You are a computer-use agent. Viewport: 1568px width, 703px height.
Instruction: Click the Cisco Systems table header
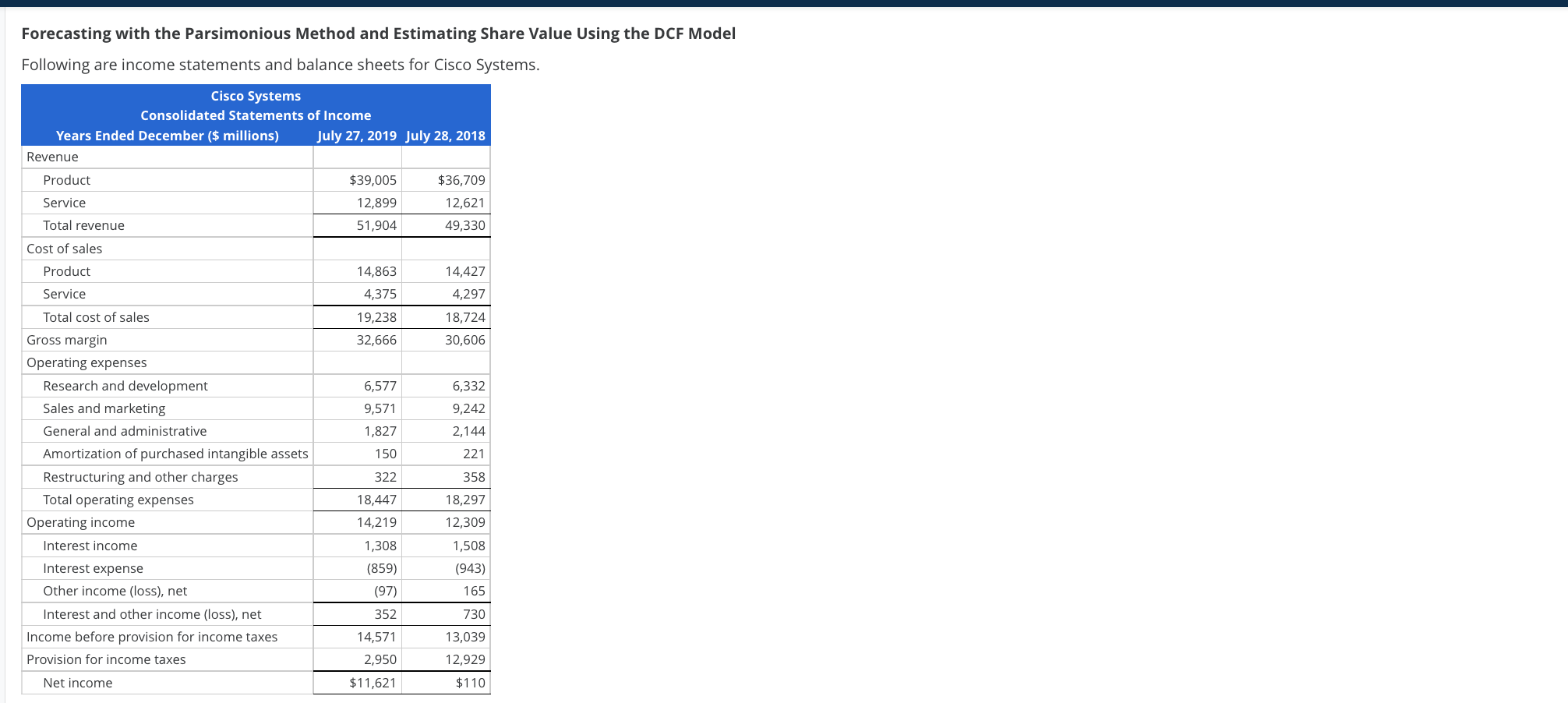[x=255, y=96]
